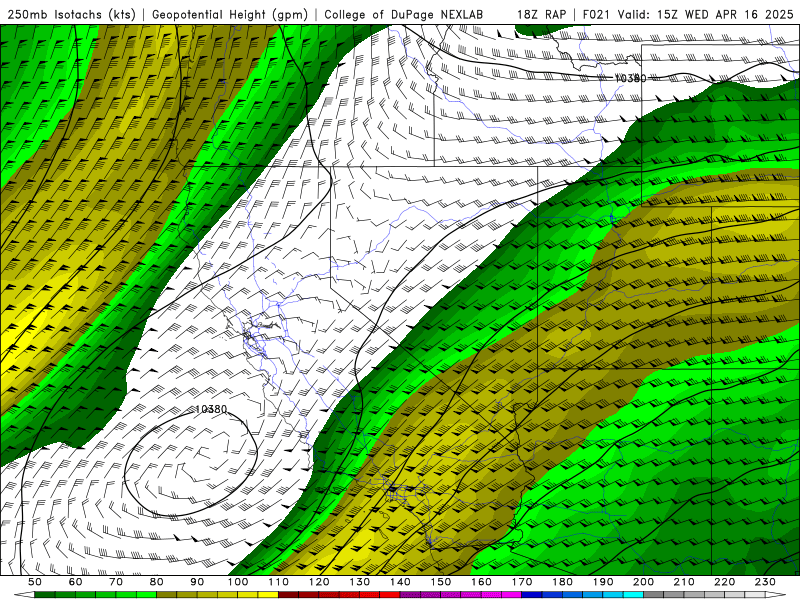The height and width of the screenshot is (600, 800).
Task: Click the 10380 contour label on the northern ridge line
Action: tap(630, 78)
